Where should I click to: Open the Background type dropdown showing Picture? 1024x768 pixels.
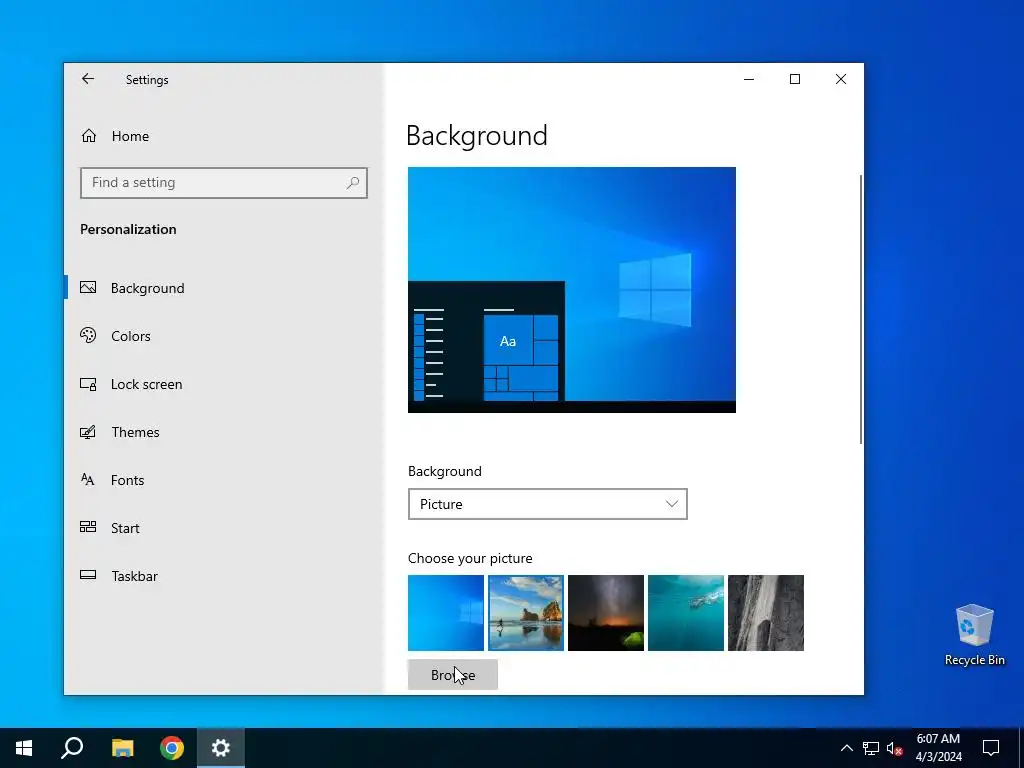(x=547, y=504)
